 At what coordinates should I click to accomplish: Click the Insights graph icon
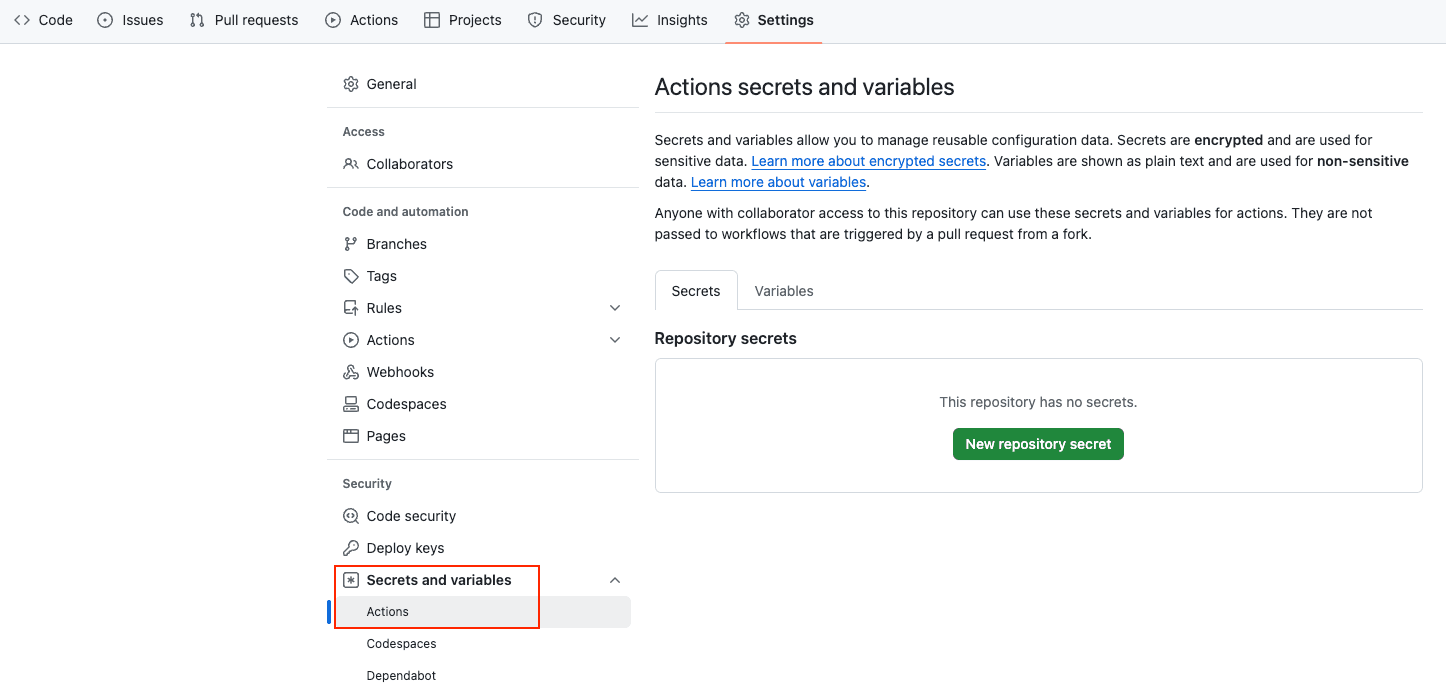tap(640, 20)
